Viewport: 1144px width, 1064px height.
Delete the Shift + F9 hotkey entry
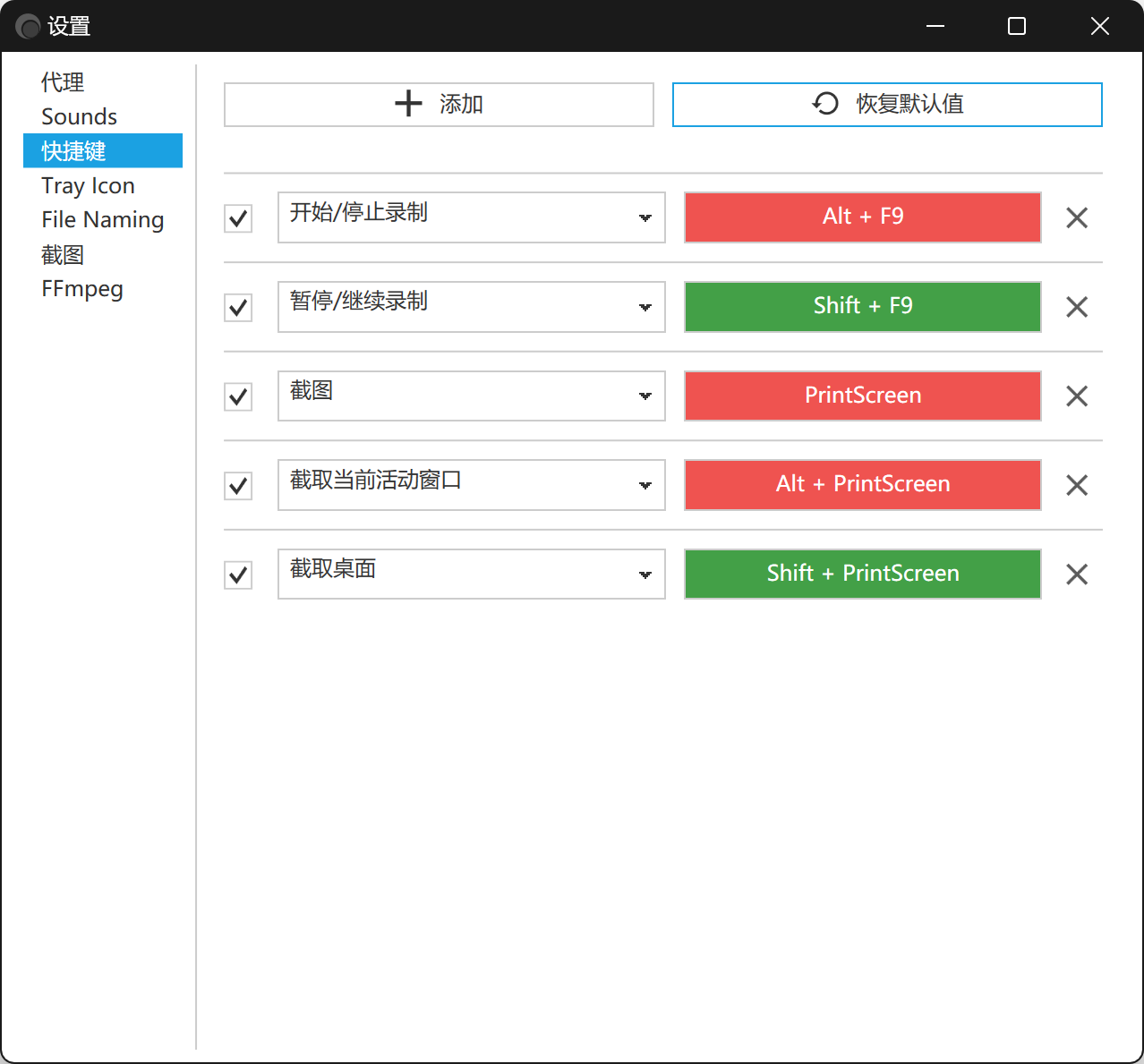(1077, 307)
